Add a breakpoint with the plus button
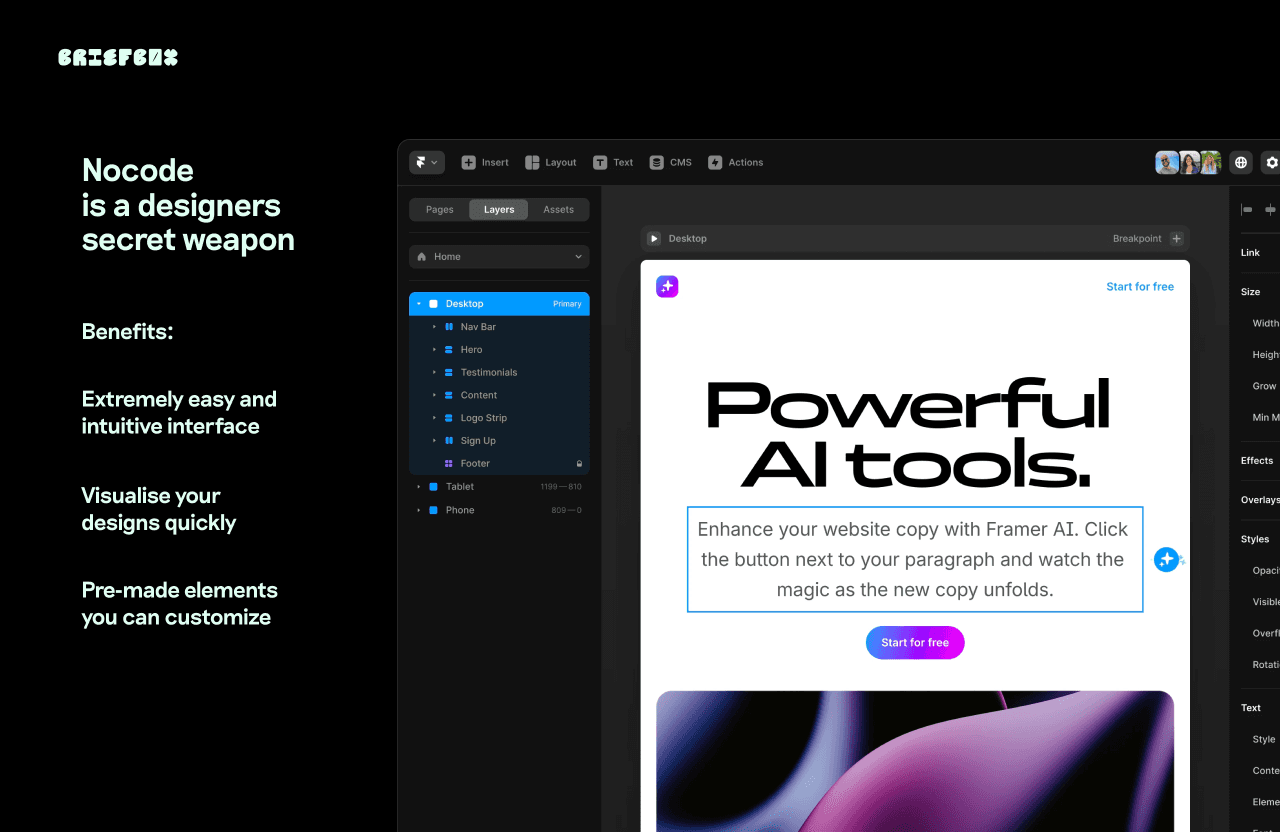1280x832 pixels. (x=1176, y=239)
